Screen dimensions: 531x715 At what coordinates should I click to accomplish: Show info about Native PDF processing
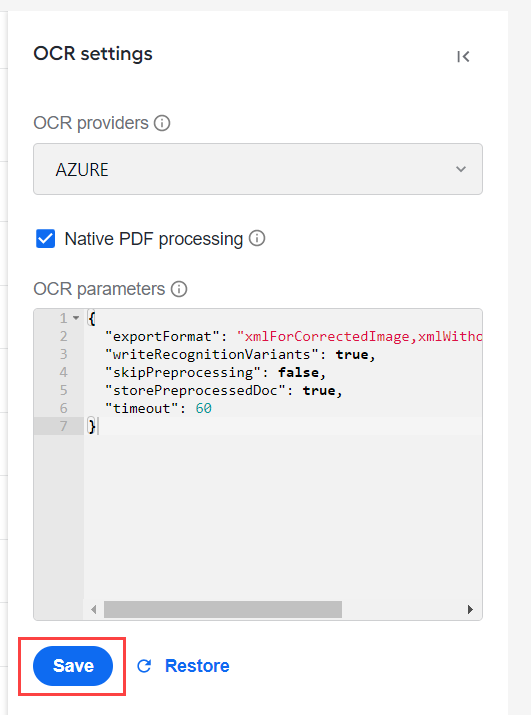[257, 238]
